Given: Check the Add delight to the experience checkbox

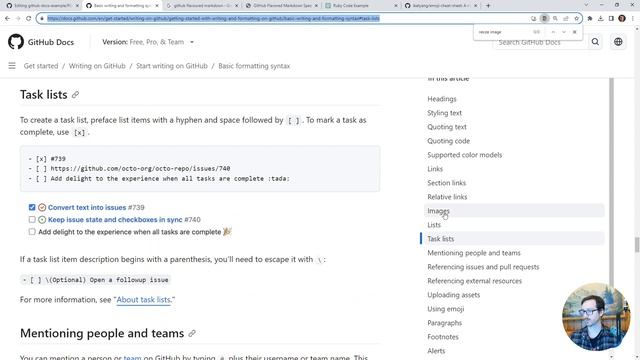Looking at the screenshot, I should click(x=32, y=232).
